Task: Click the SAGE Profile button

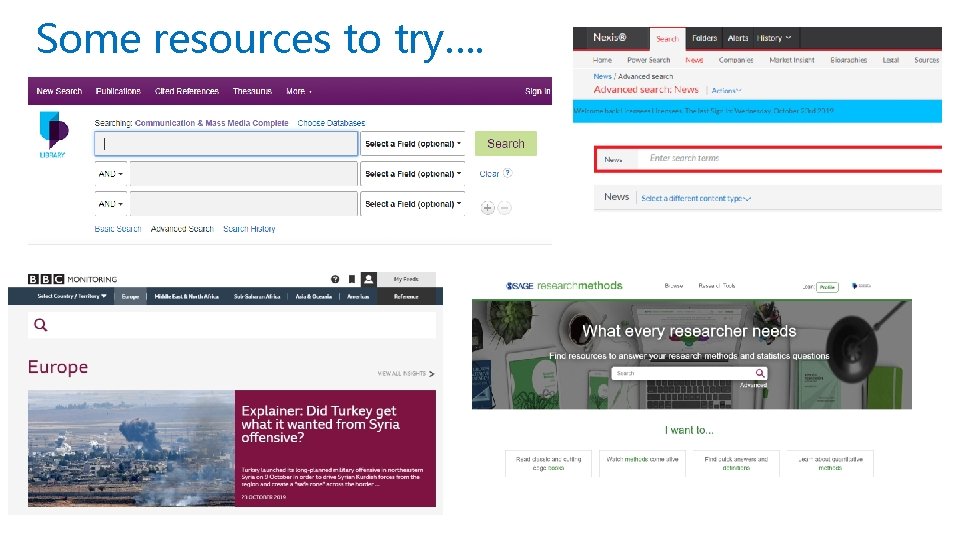Action: 827,287
